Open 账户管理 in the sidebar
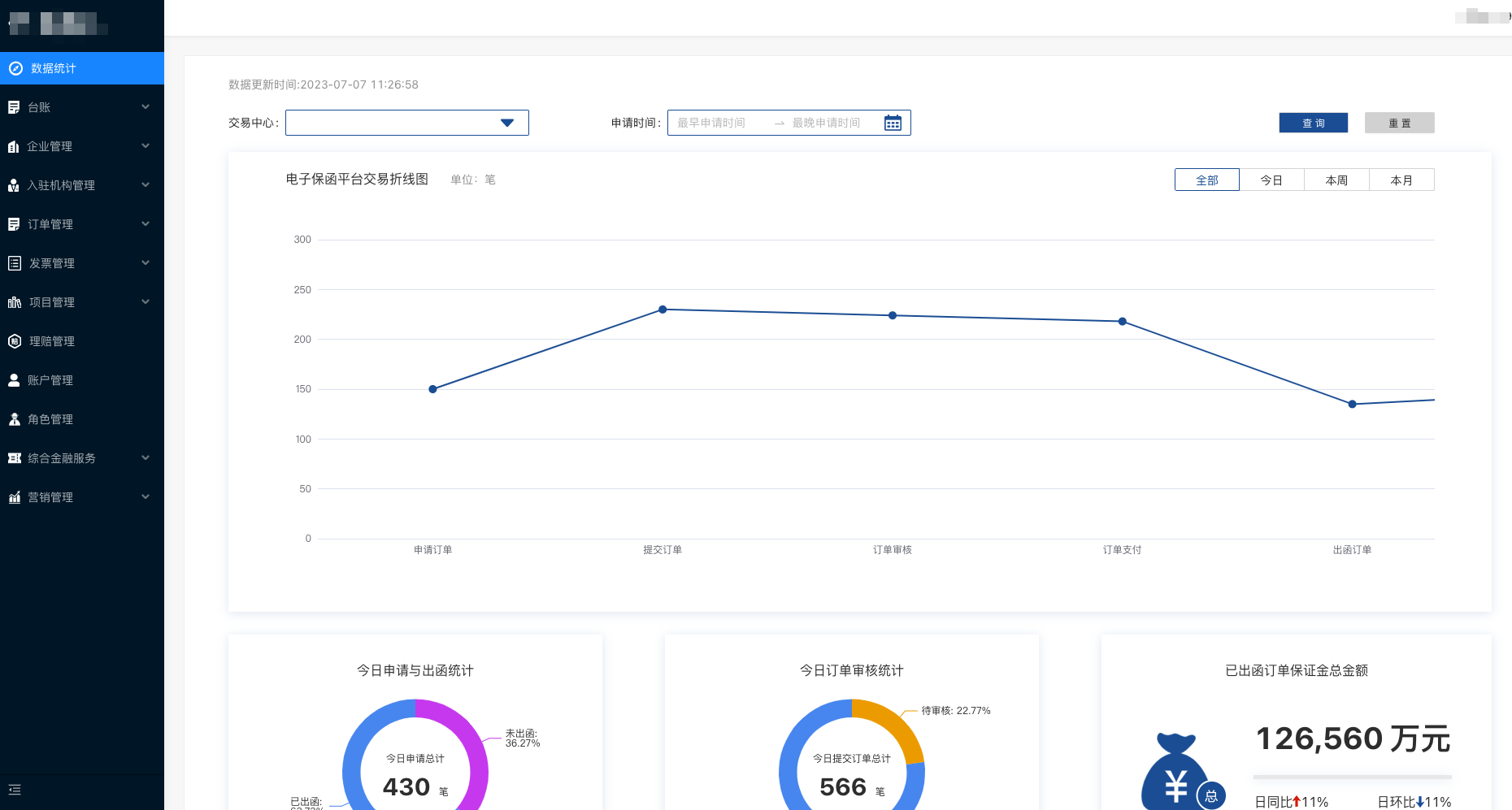This screenshot has height=810, width=1512. [x=82, y=380]
